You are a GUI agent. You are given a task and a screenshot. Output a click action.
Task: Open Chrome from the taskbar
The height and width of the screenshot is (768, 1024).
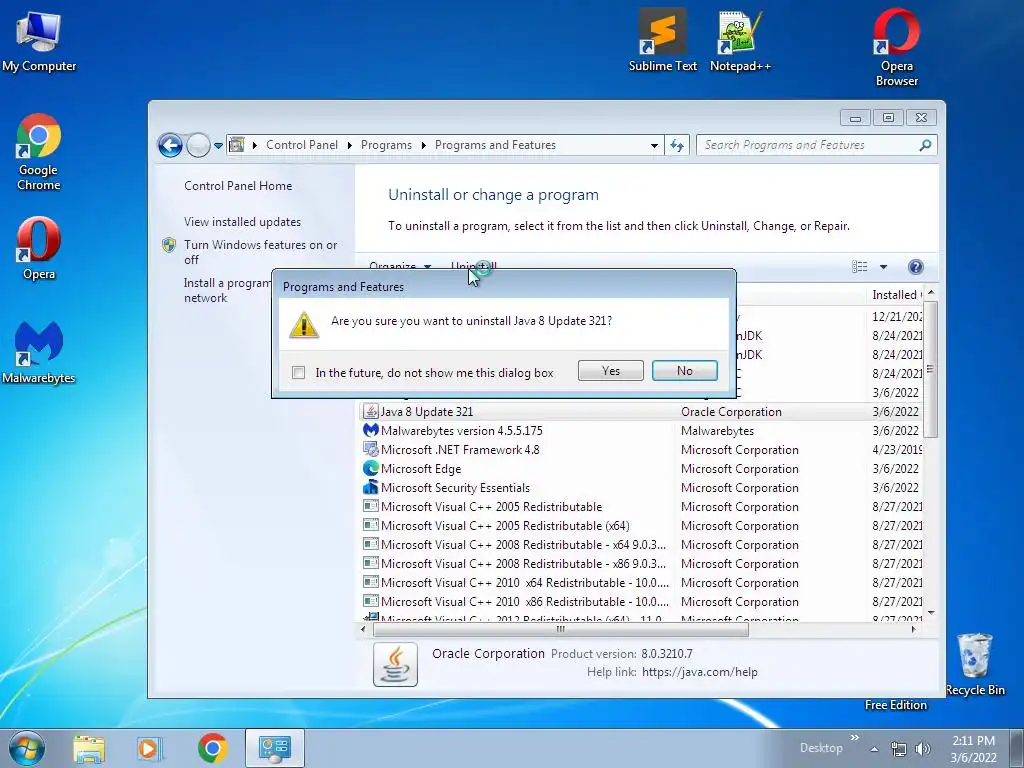(x=212, y=748)
